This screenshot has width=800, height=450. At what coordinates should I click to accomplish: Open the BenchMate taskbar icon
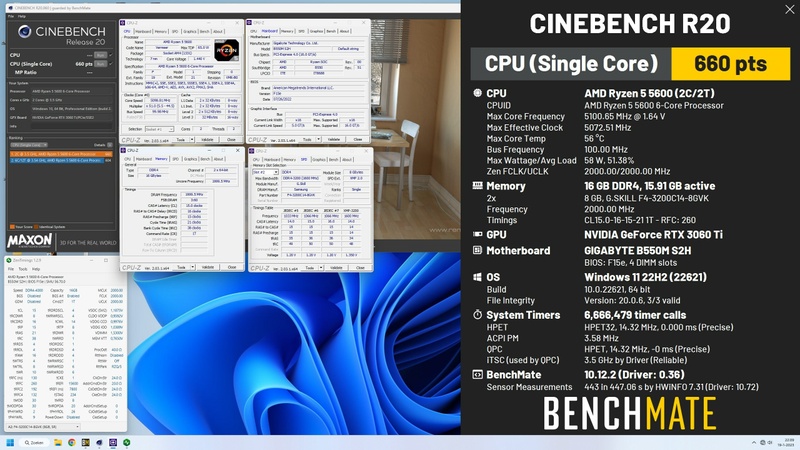(x=85, y=442)
